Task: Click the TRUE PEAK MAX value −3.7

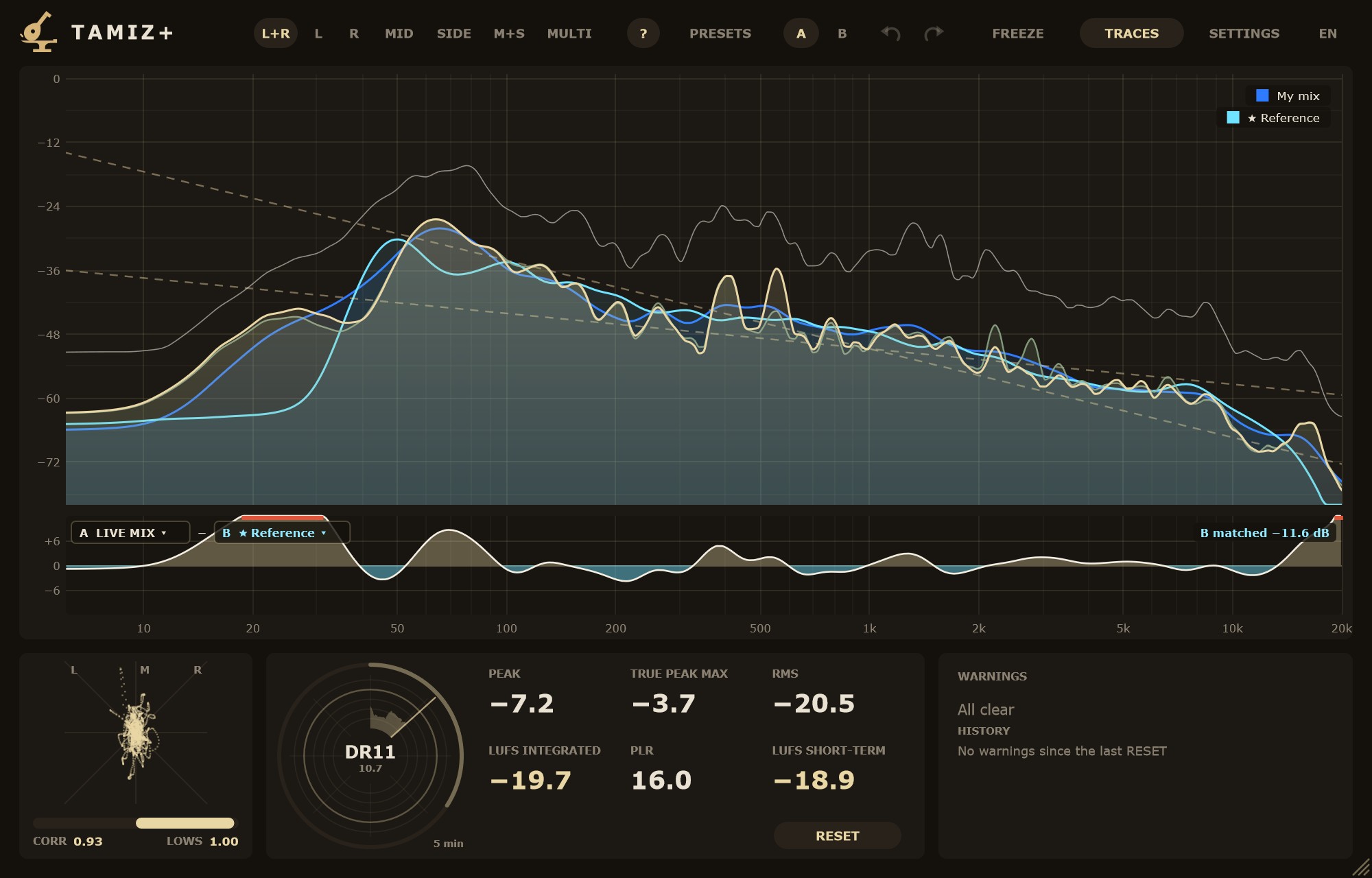Action: click(x=663, y=704)
